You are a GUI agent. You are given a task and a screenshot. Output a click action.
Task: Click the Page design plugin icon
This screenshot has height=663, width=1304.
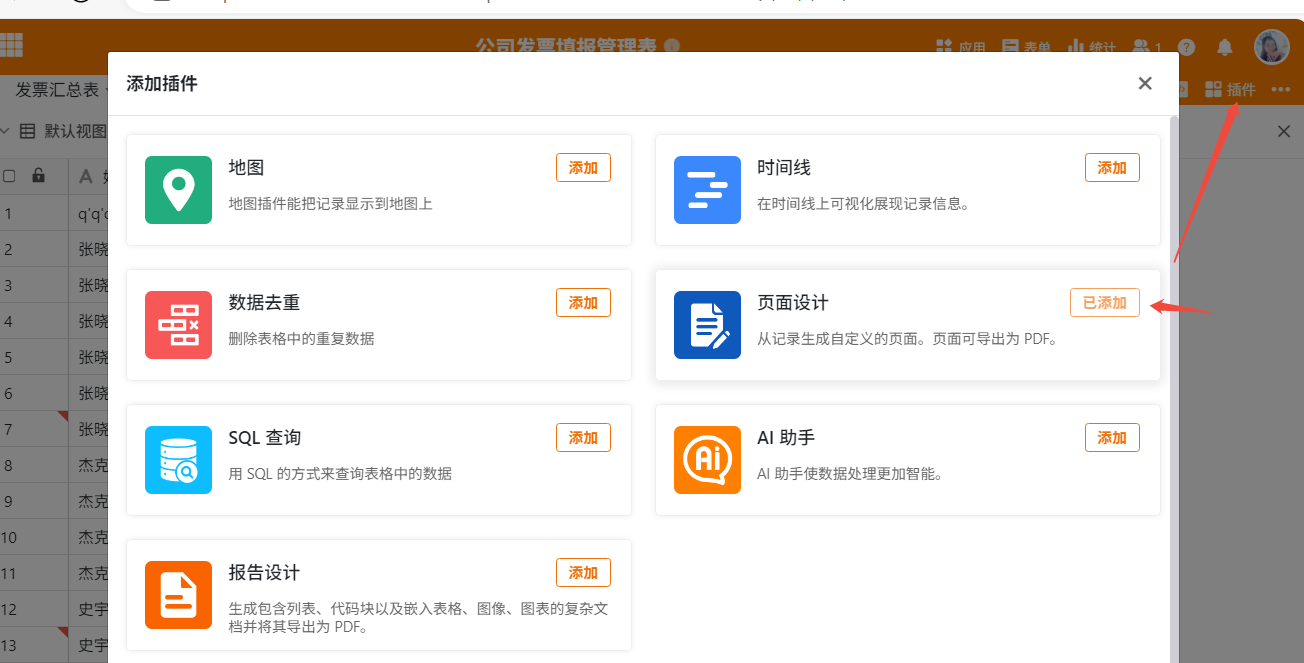pyautogui.click(x=707, y=325)
